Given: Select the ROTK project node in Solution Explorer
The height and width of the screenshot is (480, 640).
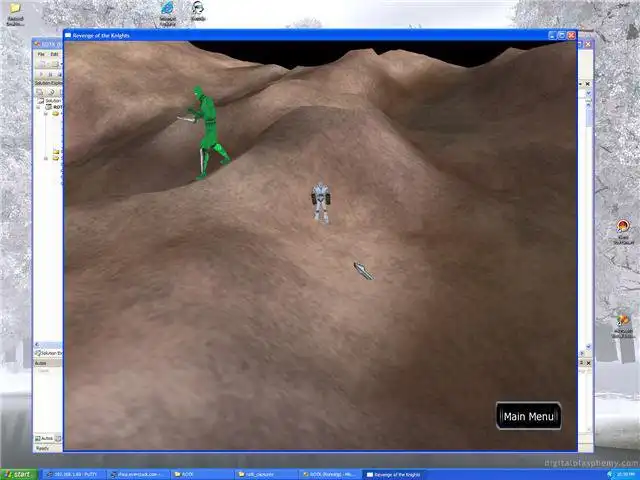Looking at the screenshot, I should coord(54,107).
